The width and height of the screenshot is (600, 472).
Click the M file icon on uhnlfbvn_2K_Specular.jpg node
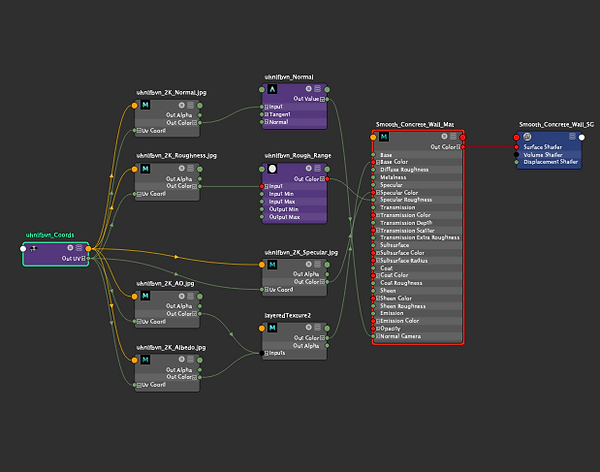(272, 265)
